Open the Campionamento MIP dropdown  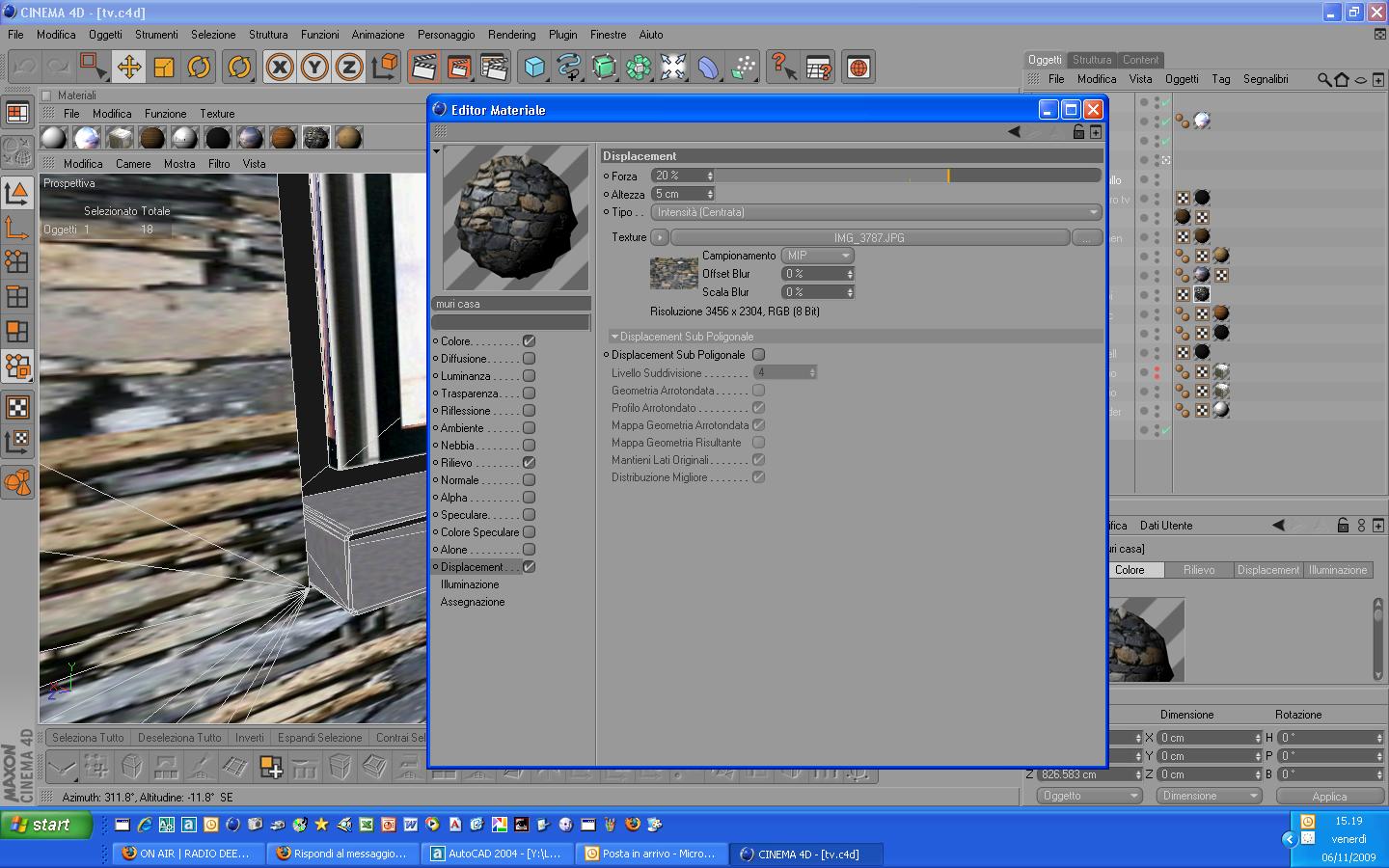(x=817, y=256)
